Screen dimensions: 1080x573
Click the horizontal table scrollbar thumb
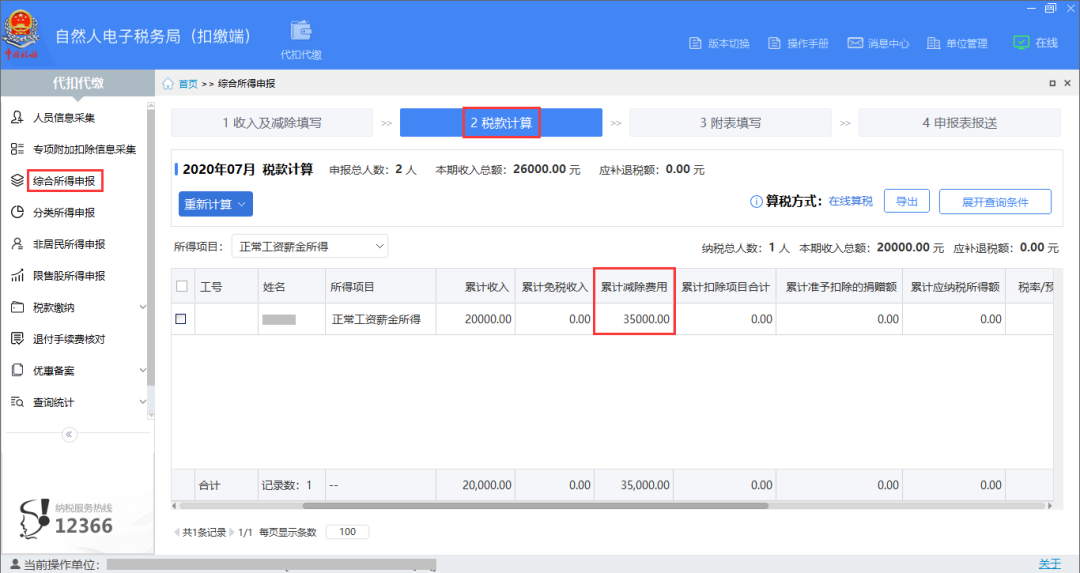point(535,506)
